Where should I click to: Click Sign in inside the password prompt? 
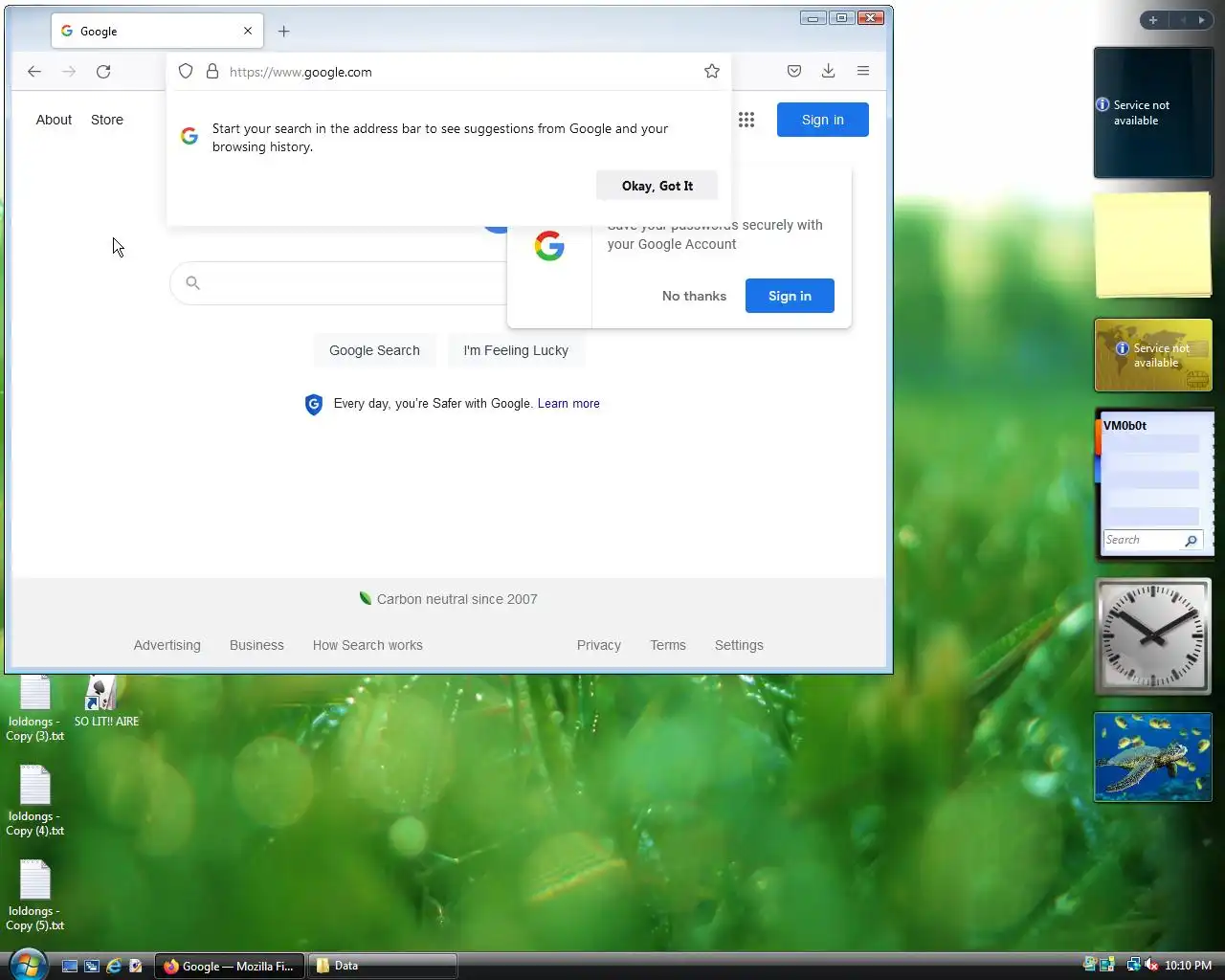[790, 296]
